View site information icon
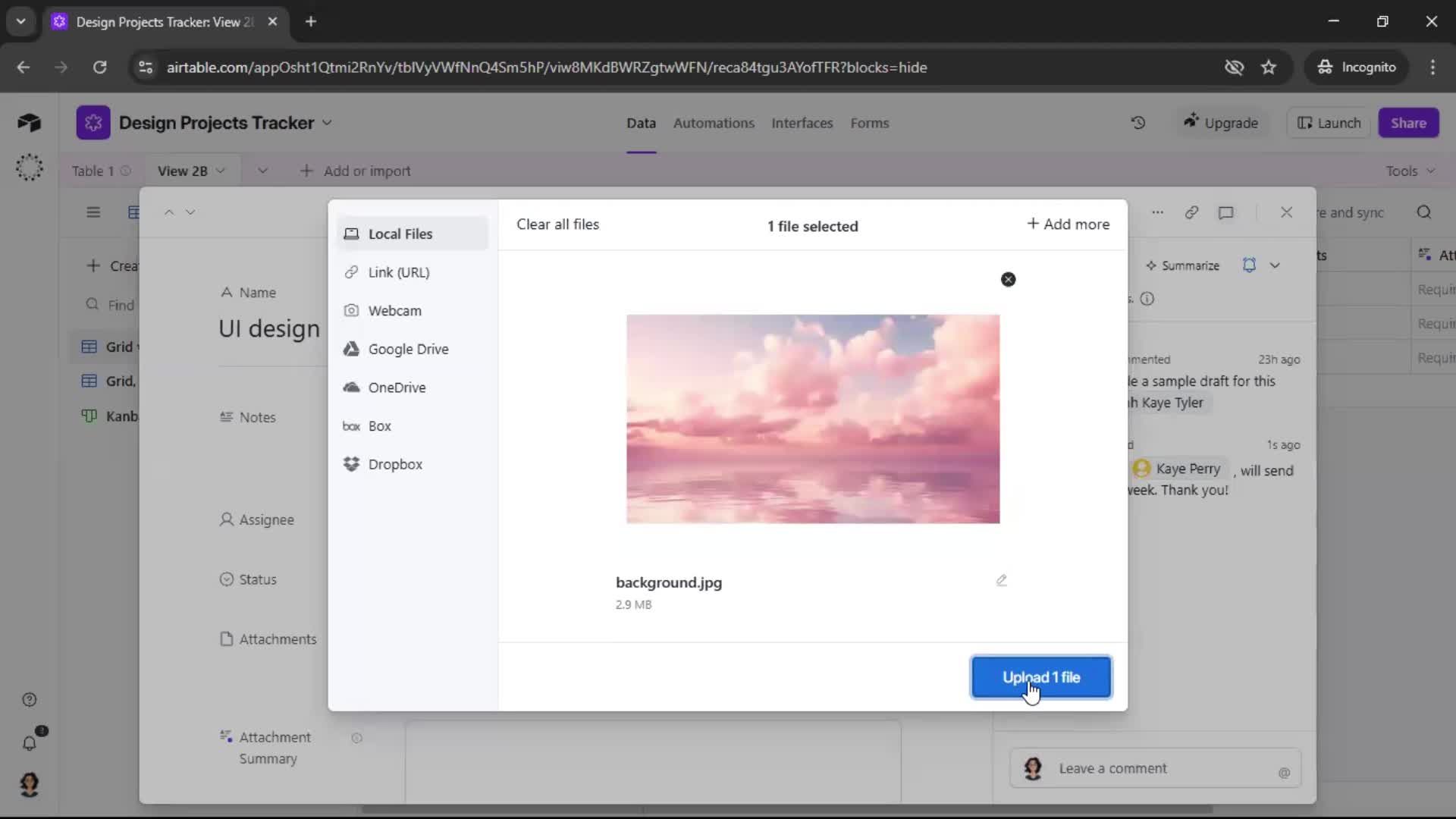 coord(145,67)
